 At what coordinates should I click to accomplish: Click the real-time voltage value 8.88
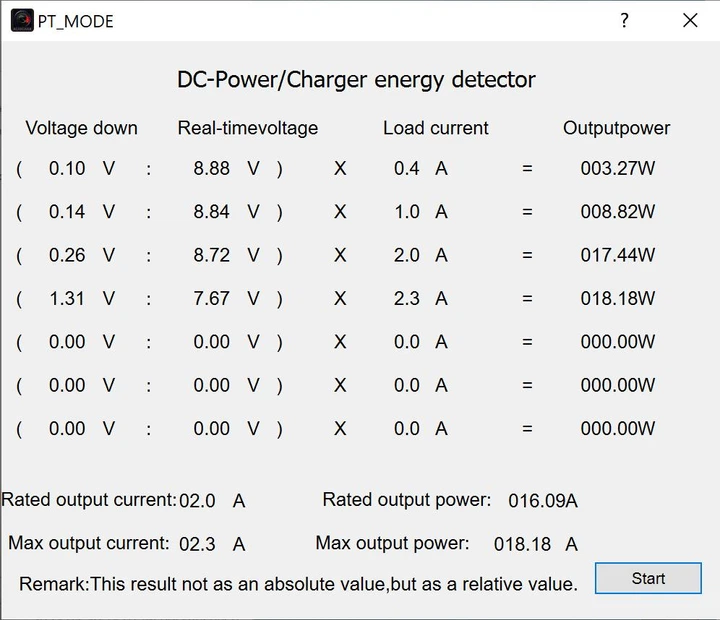(211, 169)
